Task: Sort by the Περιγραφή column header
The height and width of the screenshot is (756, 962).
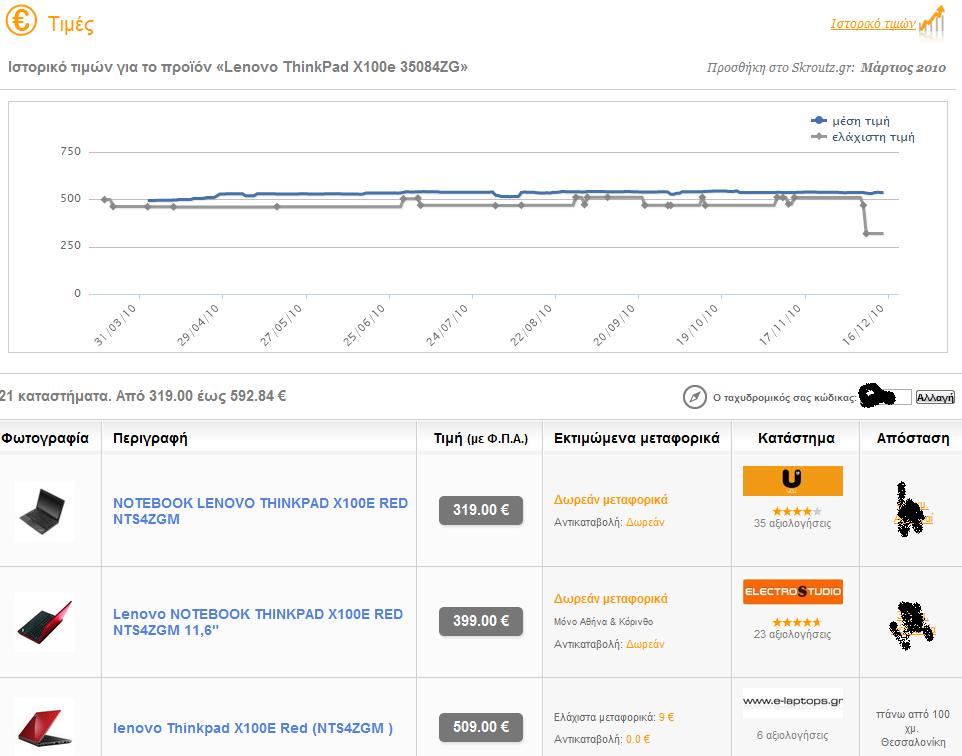Action: [150, 438]
